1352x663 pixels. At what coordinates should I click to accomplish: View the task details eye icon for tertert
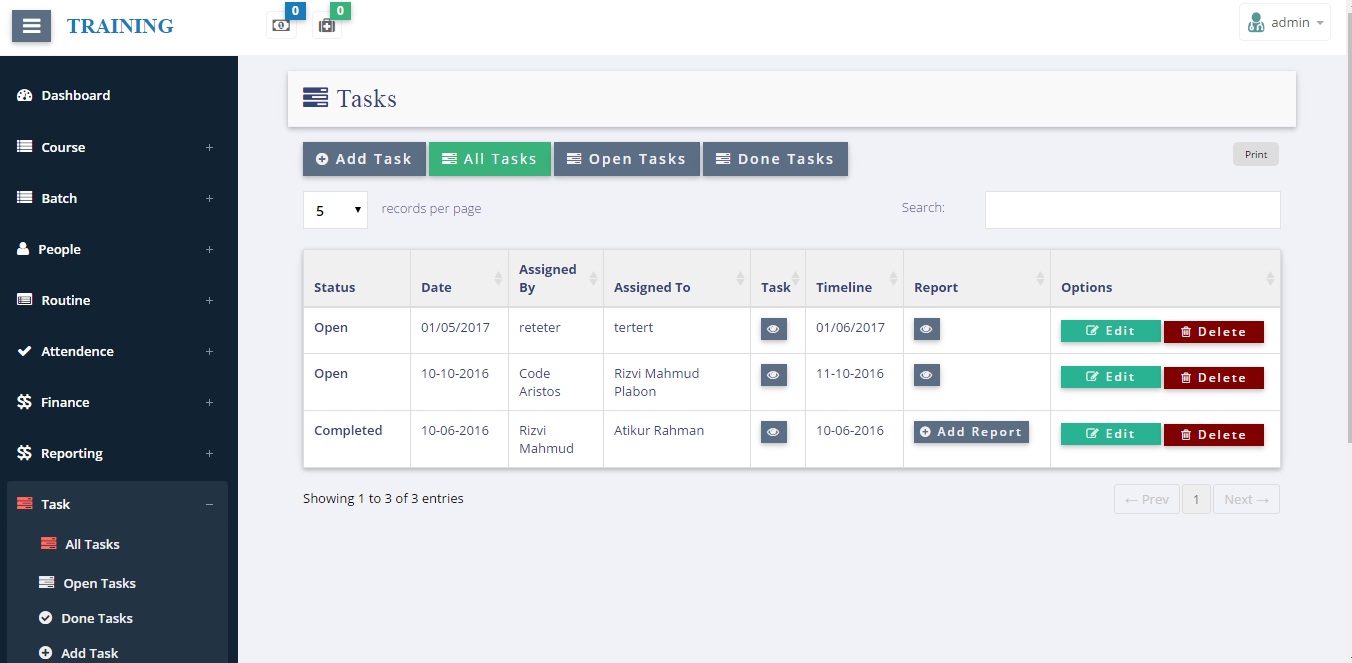point(773,328)
